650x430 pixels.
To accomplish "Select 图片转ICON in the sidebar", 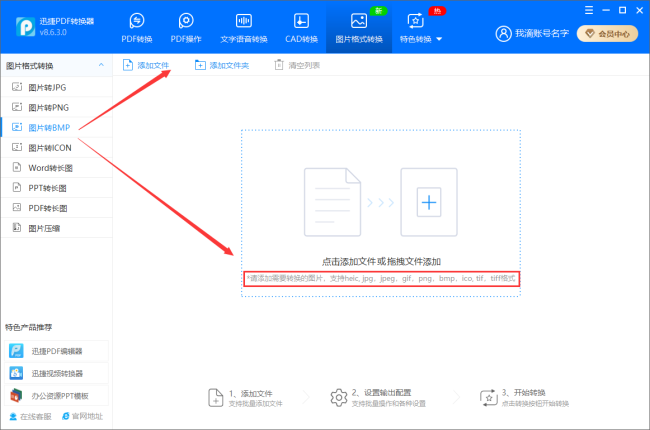I will tap(57, 148).
